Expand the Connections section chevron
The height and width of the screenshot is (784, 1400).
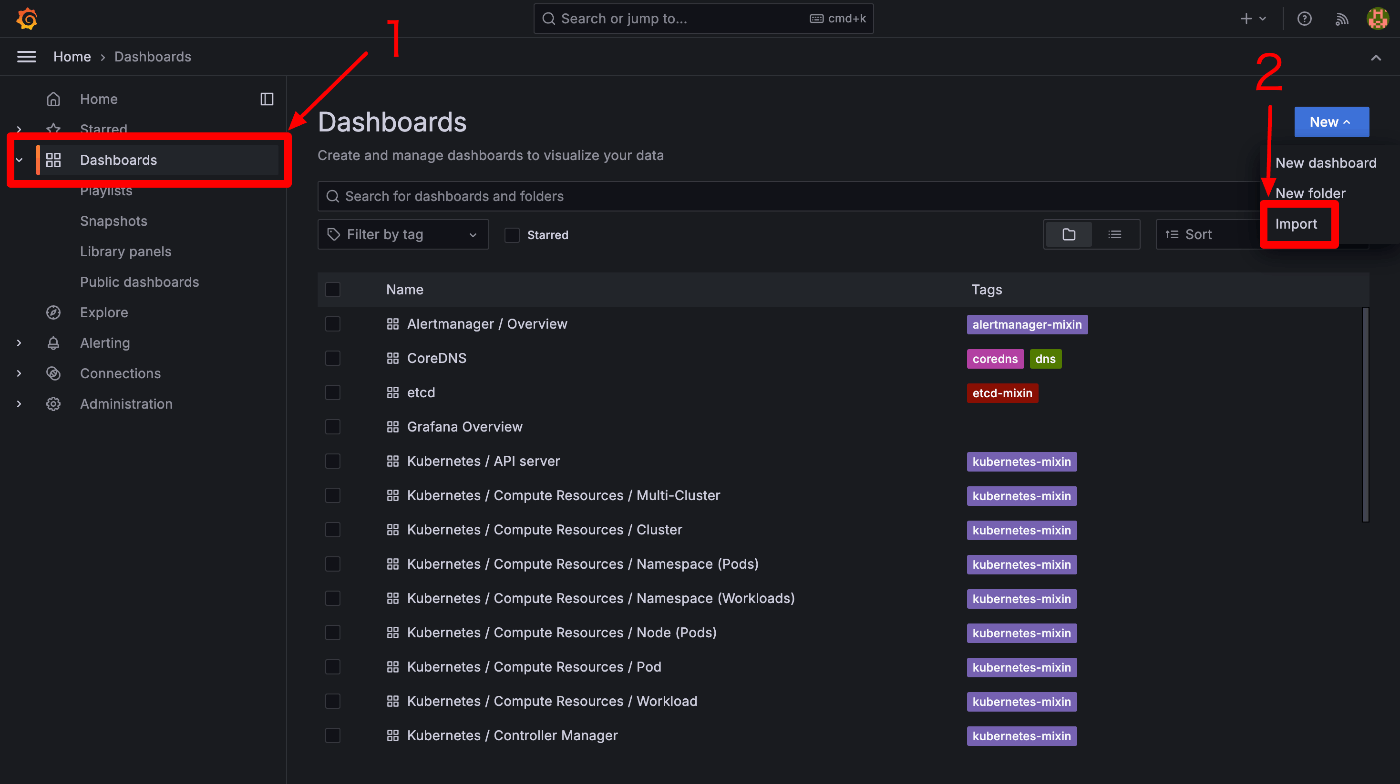(19, 374)
